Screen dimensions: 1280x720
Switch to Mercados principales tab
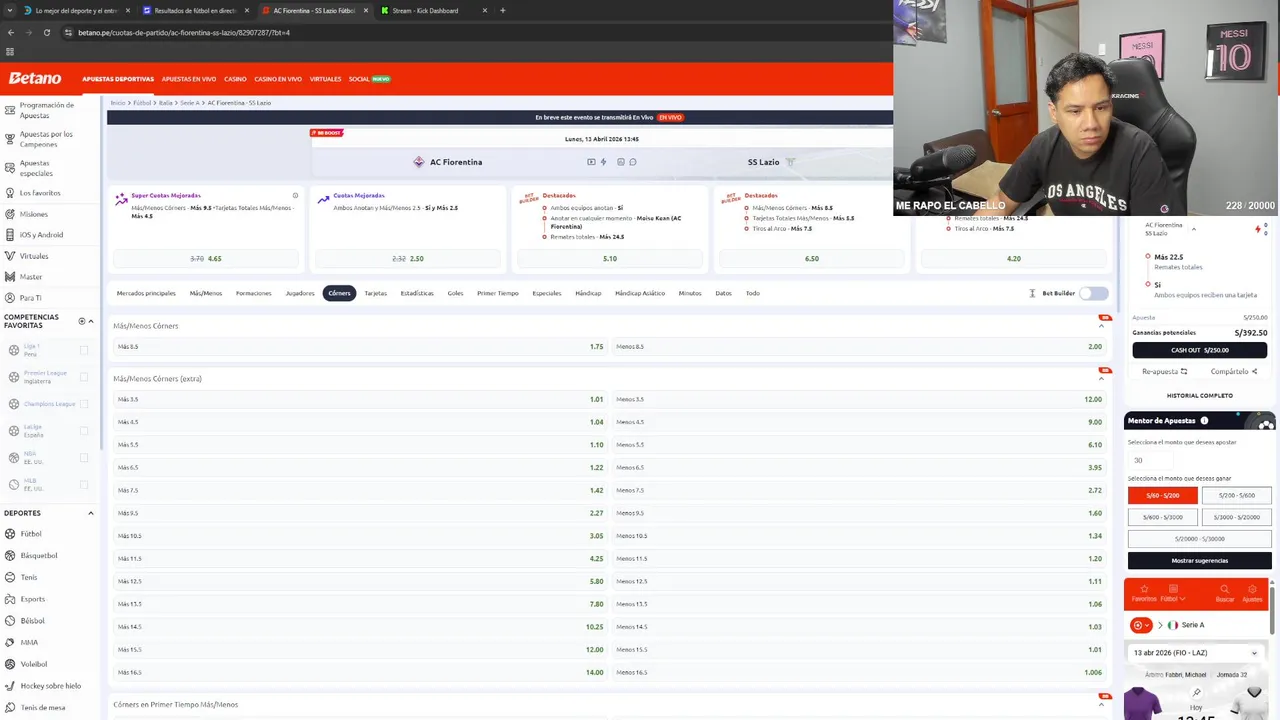coord(146,293)
